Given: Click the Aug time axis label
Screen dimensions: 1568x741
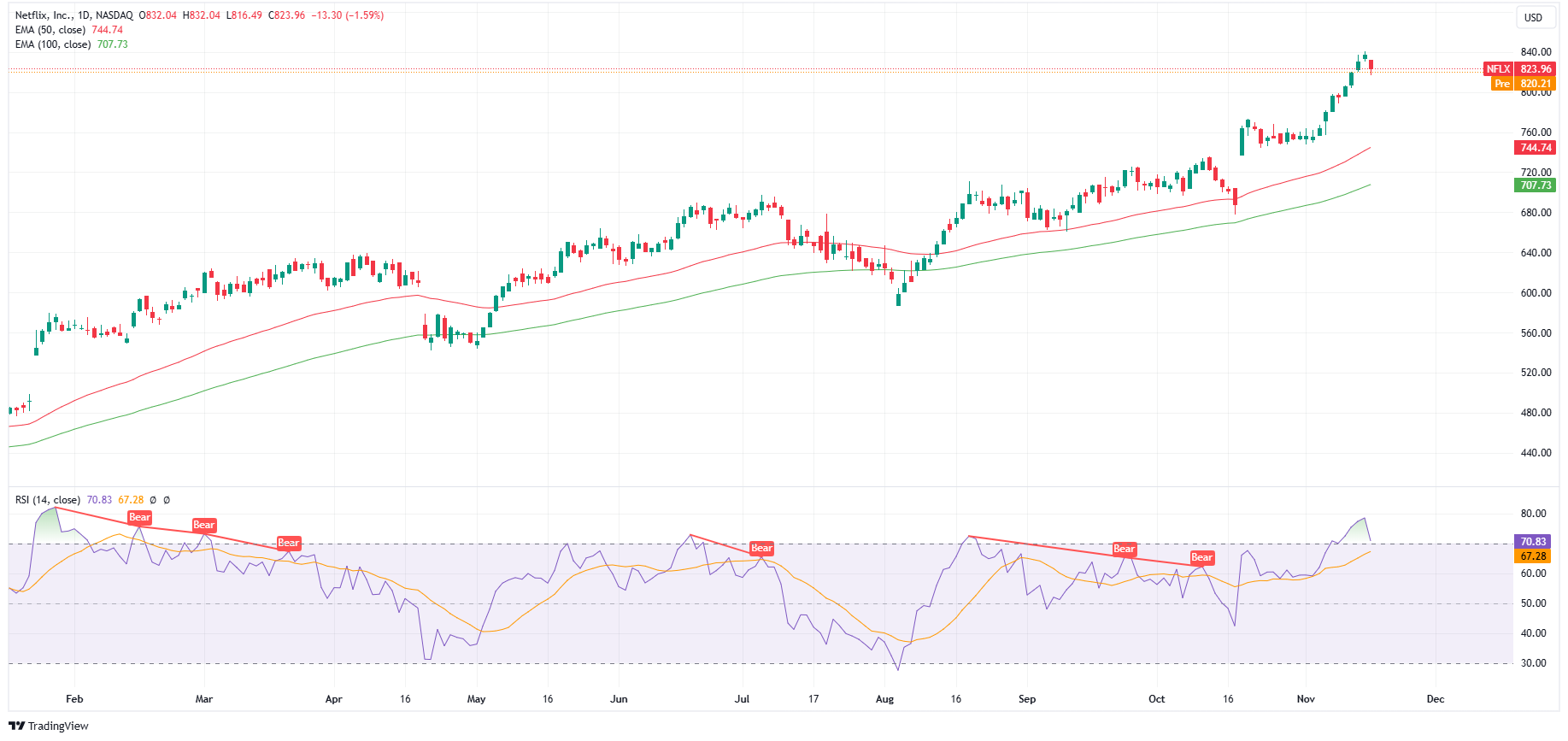Looking at the screenshot, I should click(885, 699).
